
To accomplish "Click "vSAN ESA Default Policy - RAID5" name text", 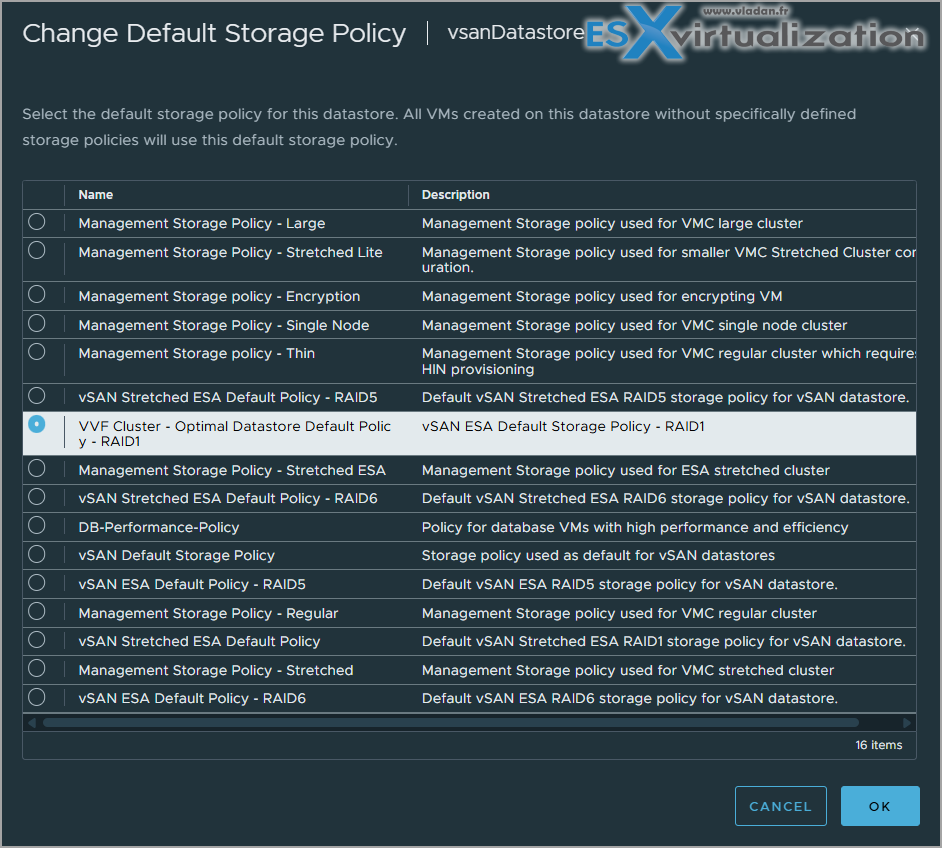I will coord(192,584).
